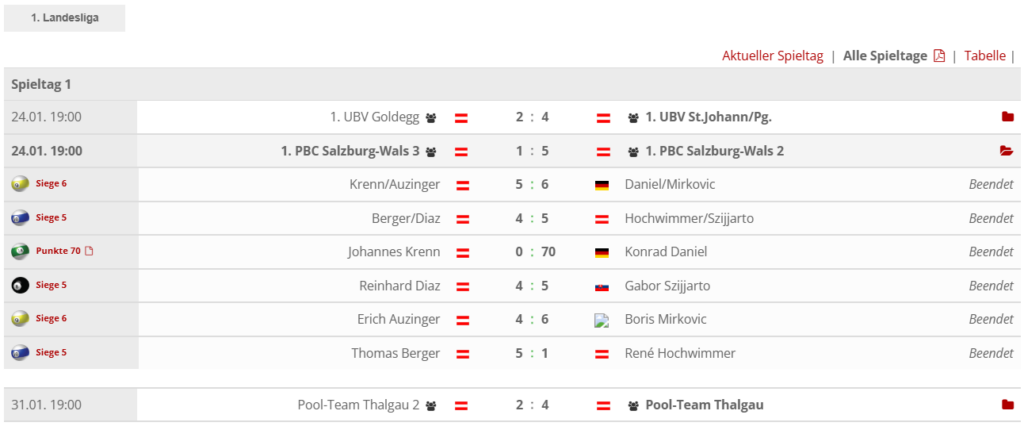Screen dimensions: 1024x430
Task: Expand folder icon for Pool-Team Thalgau match
Action: (1007, 405)
